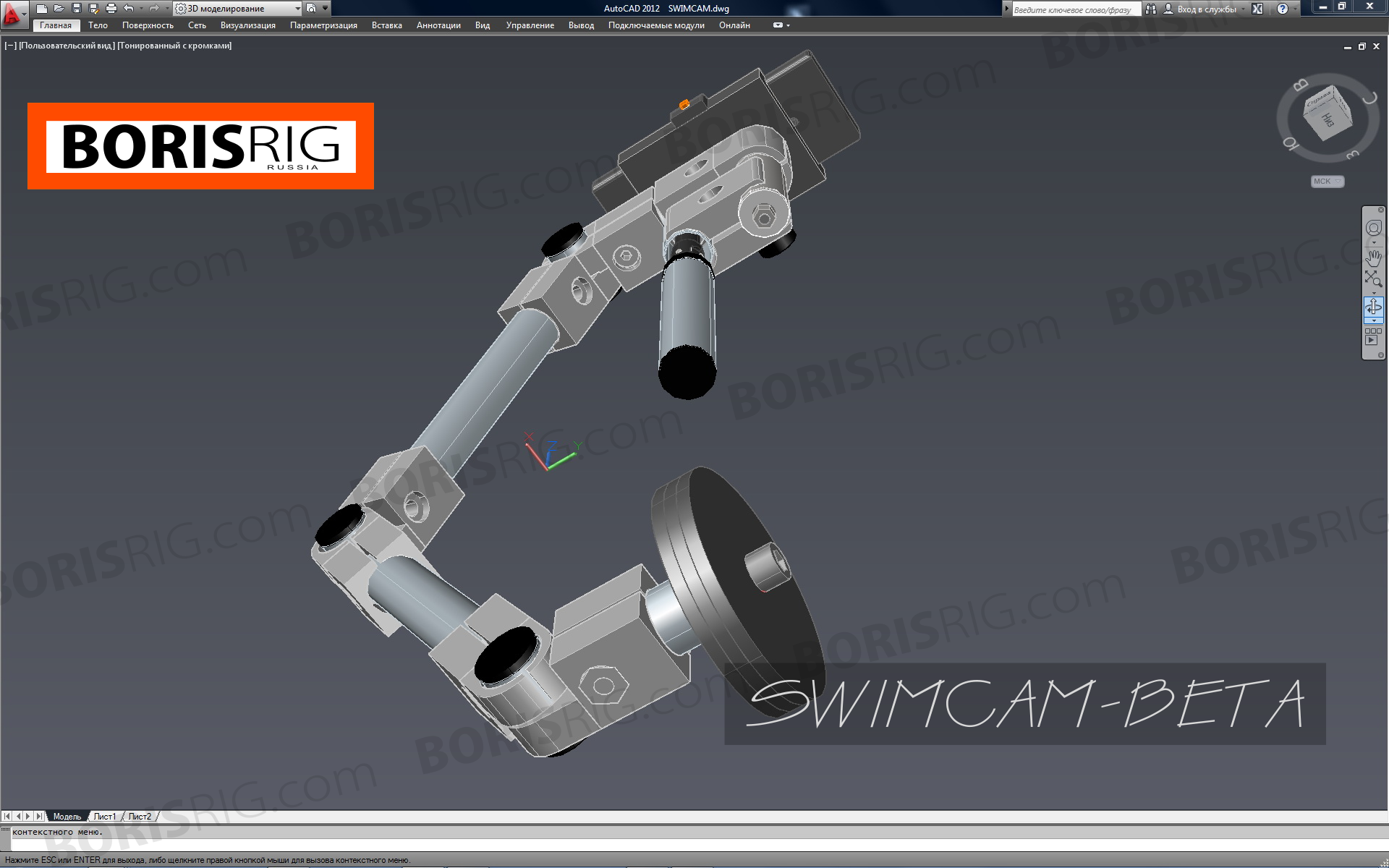Click the Open file folder icon
The width and height of the screenshot is (1389, 868).
[x=59, y=9]
